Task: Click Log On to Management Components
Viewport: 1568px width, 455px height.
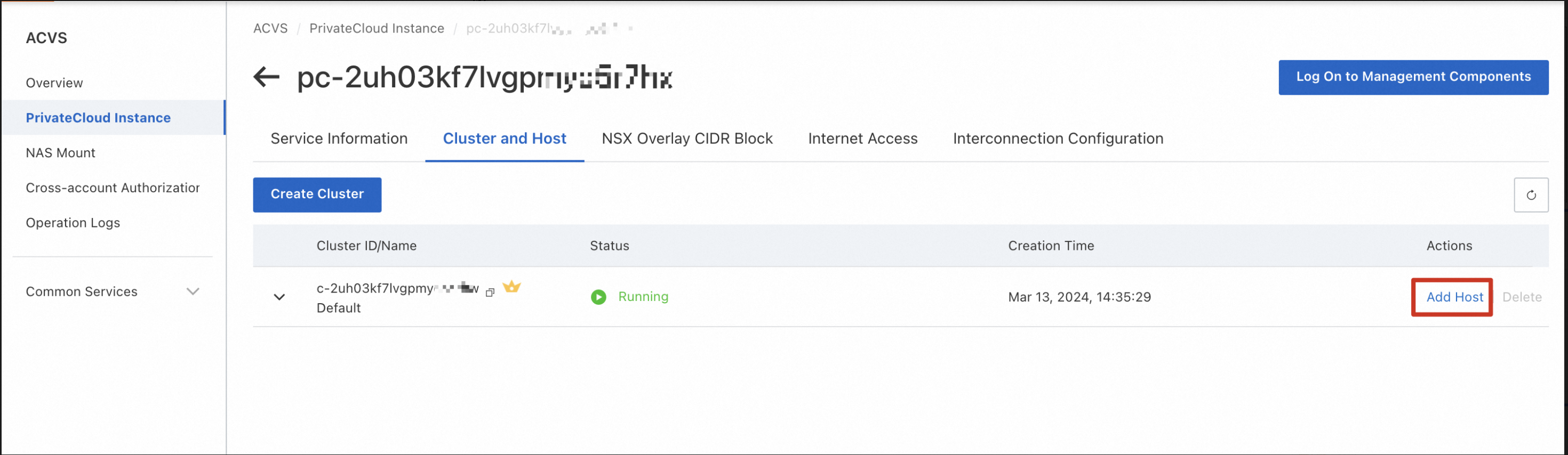Action: coord(1413,77)
